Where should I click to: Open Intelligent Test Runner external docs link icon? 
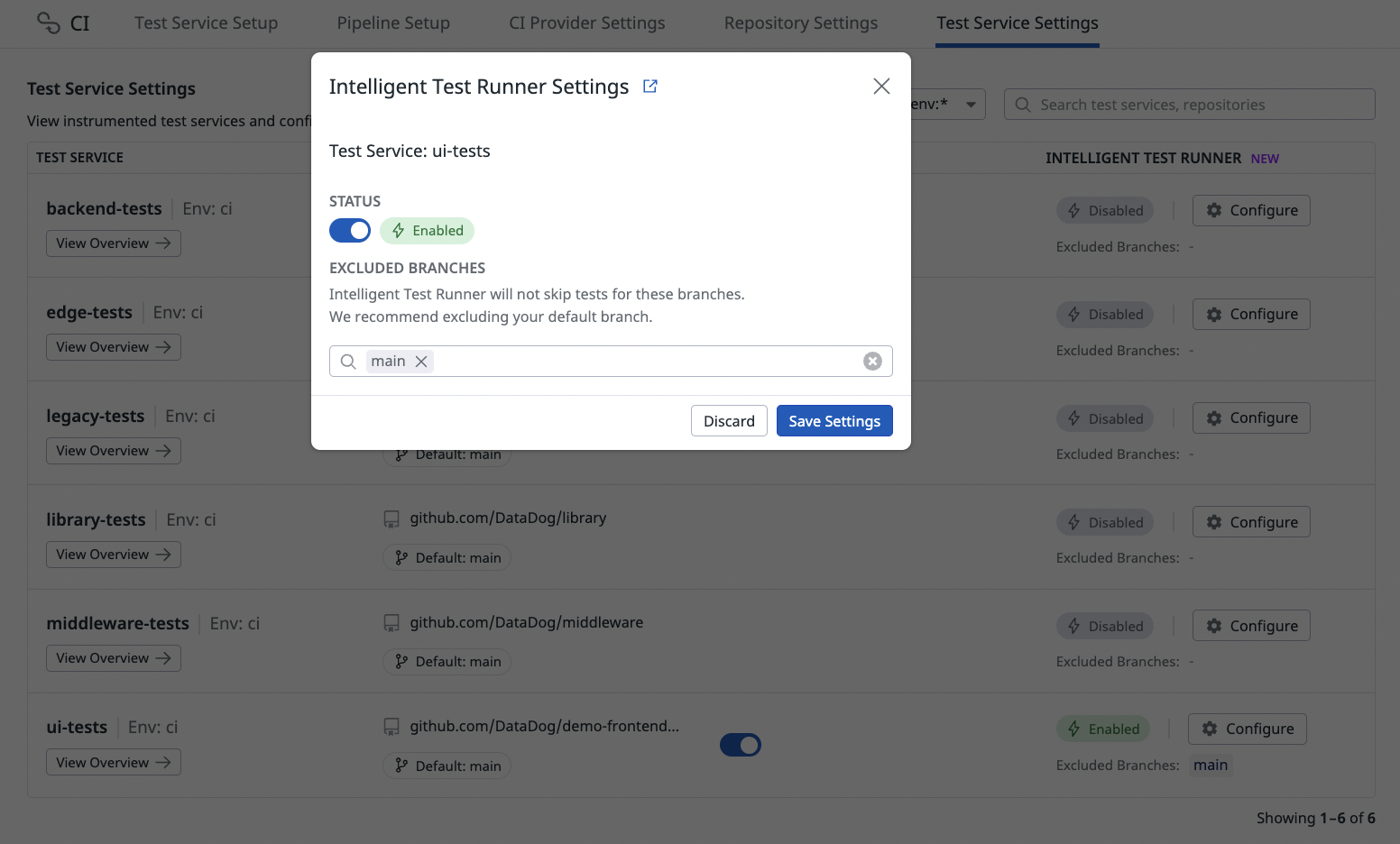pos(649,87)
